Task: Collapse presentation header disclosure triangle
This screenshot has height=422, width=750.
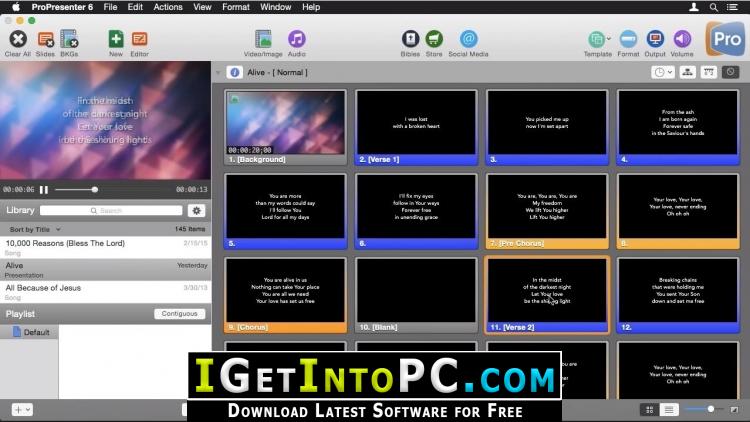Action: coord(219,73)
